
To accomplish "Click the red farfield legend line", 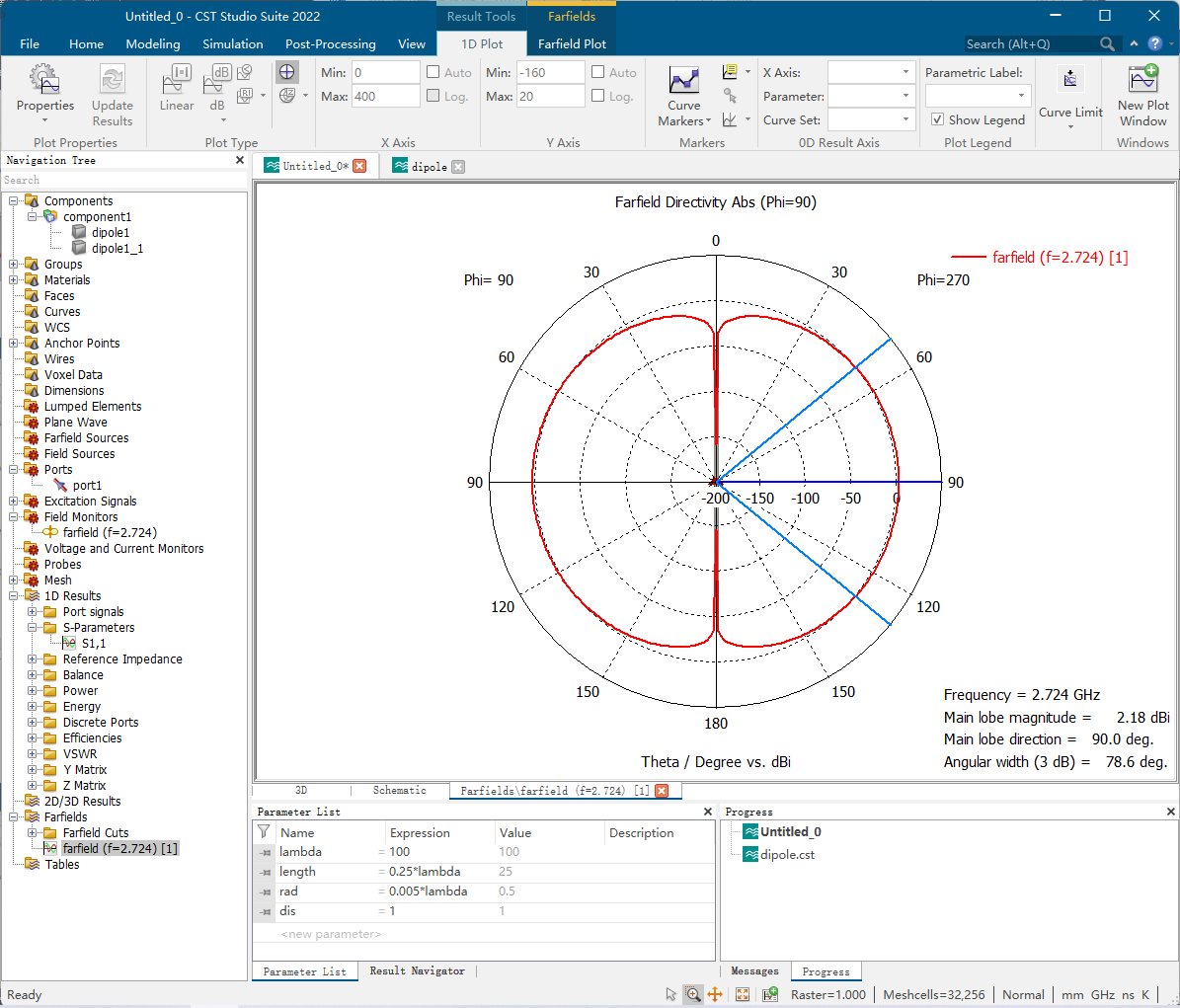I will (969, 258).
